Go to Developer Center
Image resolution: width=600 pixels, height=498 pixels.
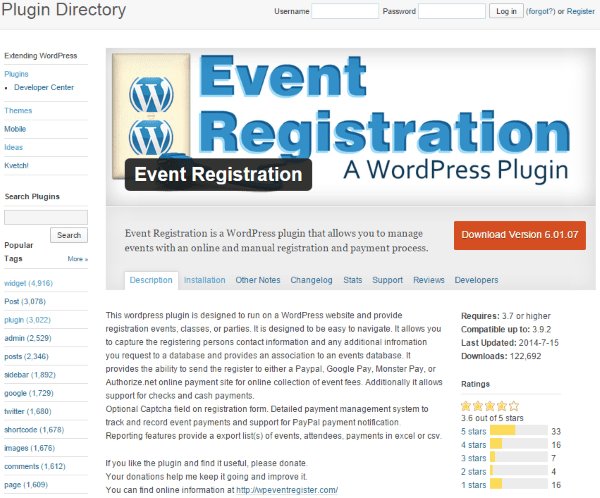coord(44,87)
